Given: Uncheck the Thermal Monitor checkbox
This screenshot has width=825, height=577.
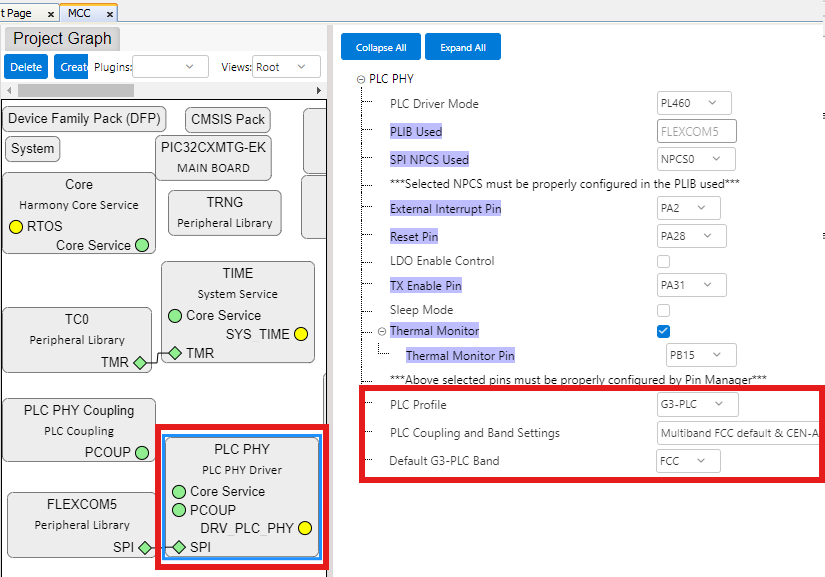Looking at the screenshot, I should click(663, 331).
